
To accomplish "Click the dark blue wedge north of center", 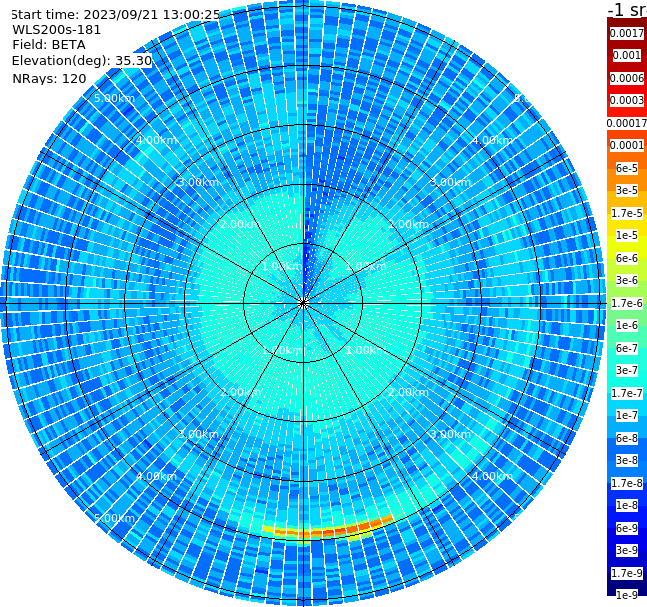I will tap(307, 258).
